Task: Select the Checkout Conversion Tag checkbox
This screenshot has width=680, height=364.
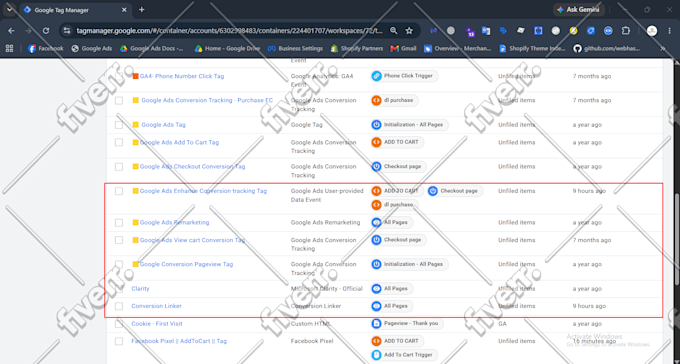Action: [x=119, y=167]
